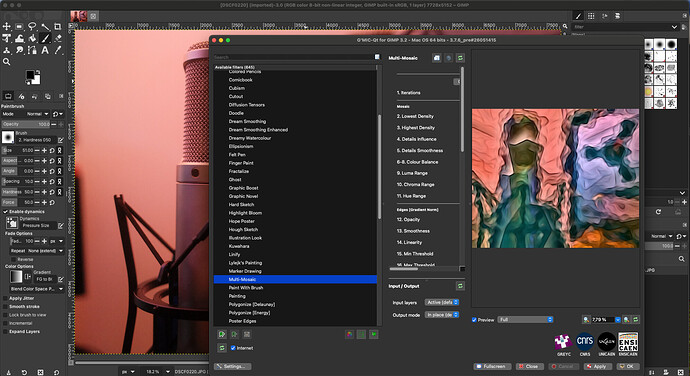The height and width of the screenshot is (376, 690).
Task: Open the Output mode dropdown
Action: coord(442,315)
